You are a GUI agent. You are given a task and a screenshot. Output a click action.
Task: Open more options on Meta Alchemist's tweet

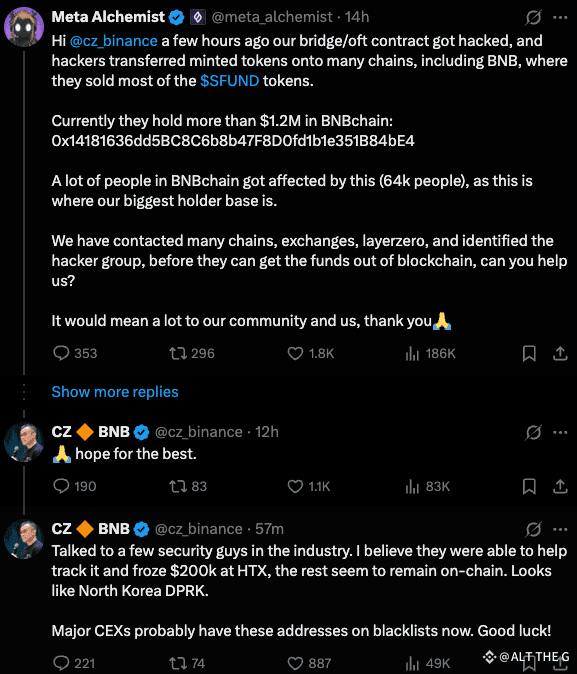[560, 17]
